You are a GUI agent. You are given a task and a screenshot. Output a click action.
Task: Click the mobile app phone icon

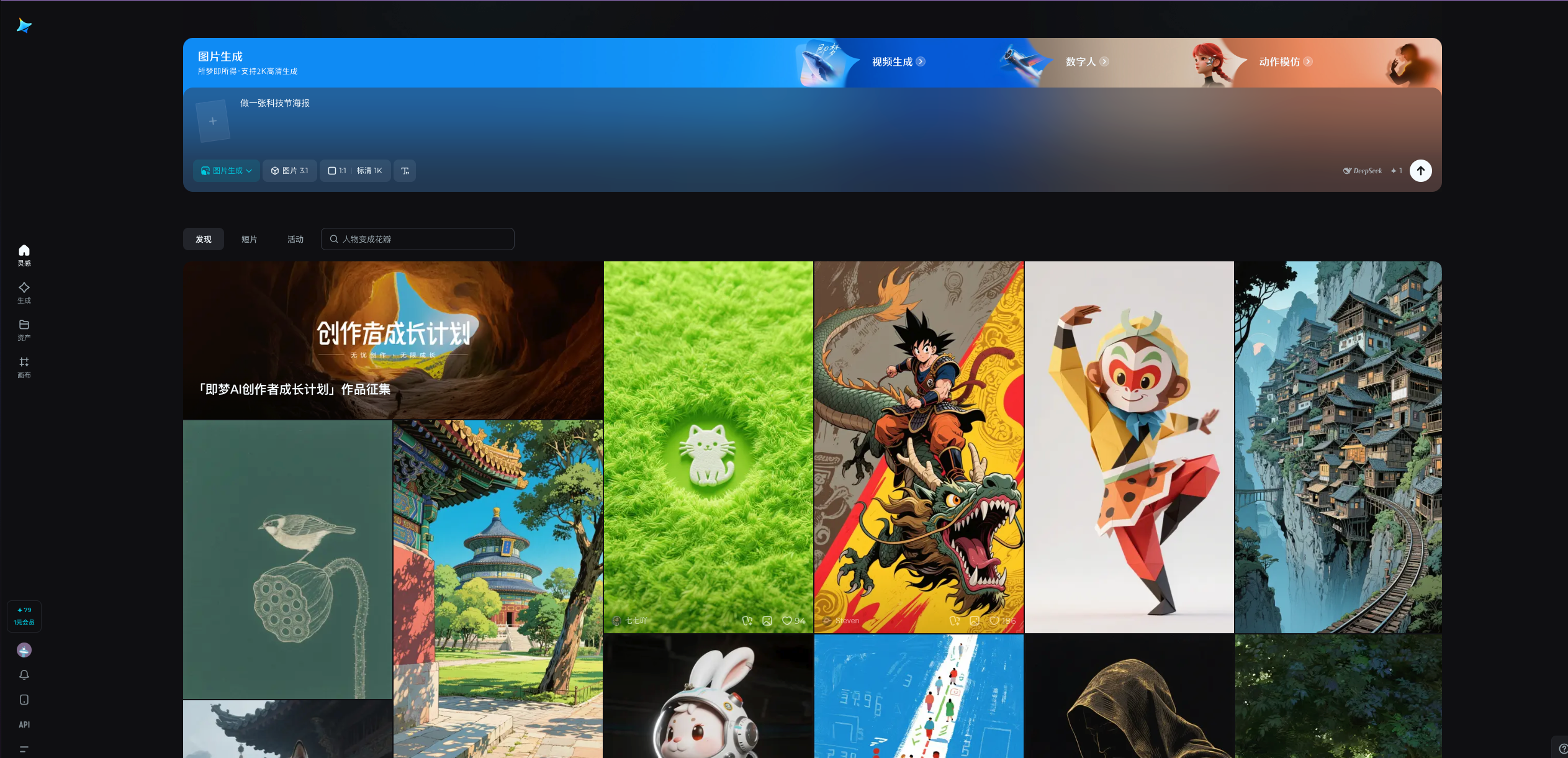click(x=24, y=700)
